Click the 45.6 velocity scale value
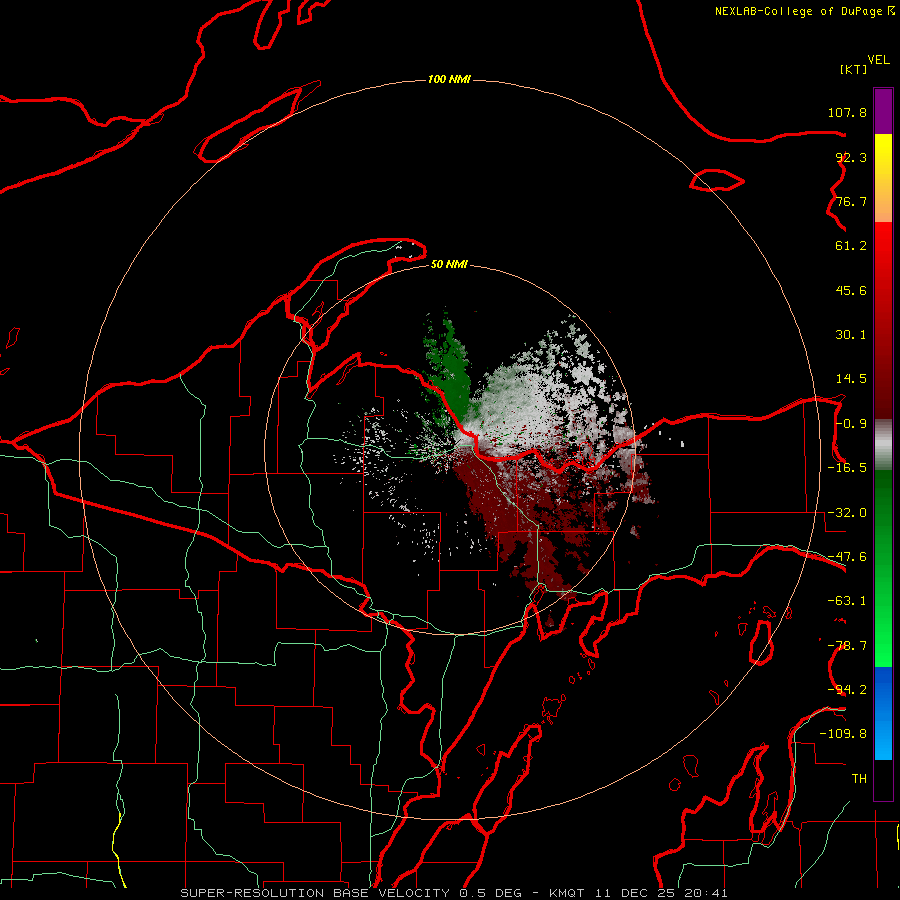Screen dimensions: 900x900 click(x=851, y=290)
